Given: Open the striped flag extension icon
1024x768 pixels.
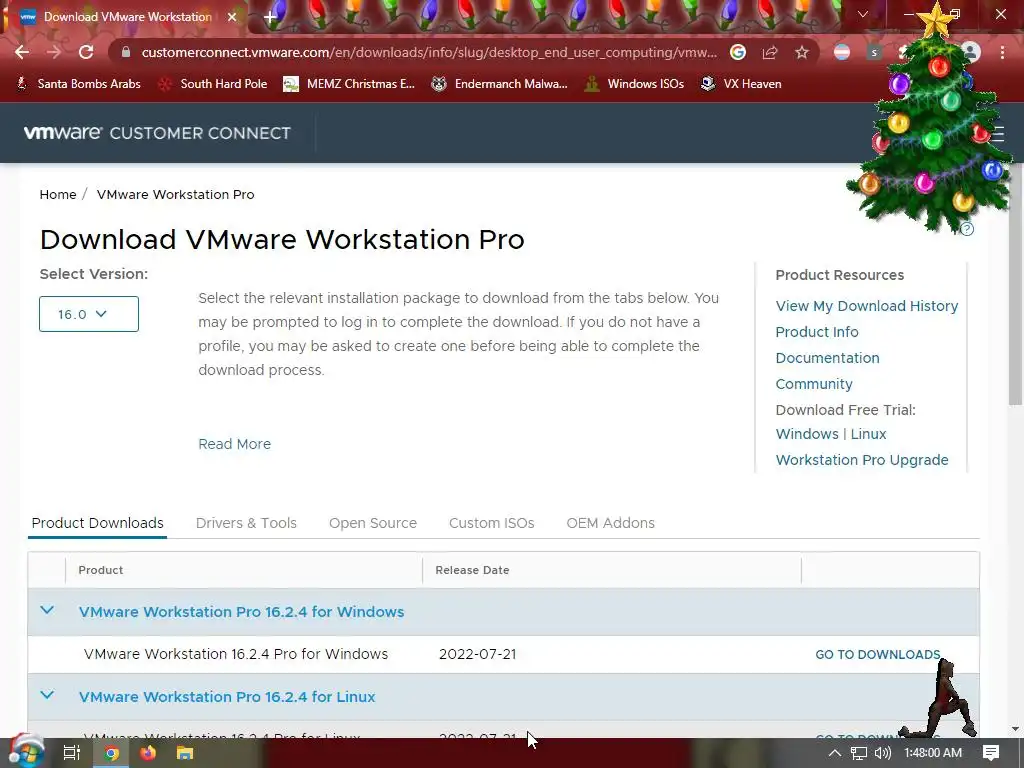Looking at the screenshot, I should (842, 52).
